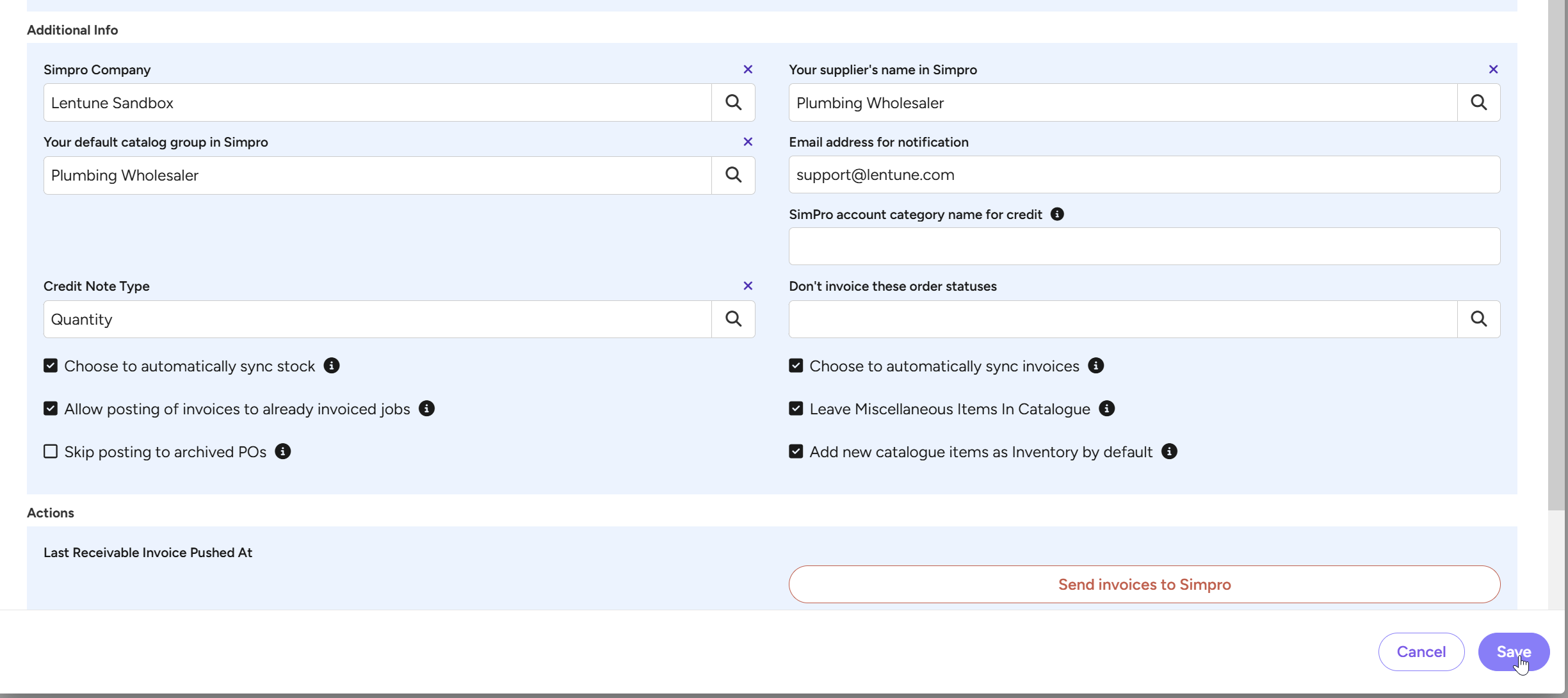View info about automatically sync stock
The width and height of the screenshot is (1568, 698).
coord(331,366)
